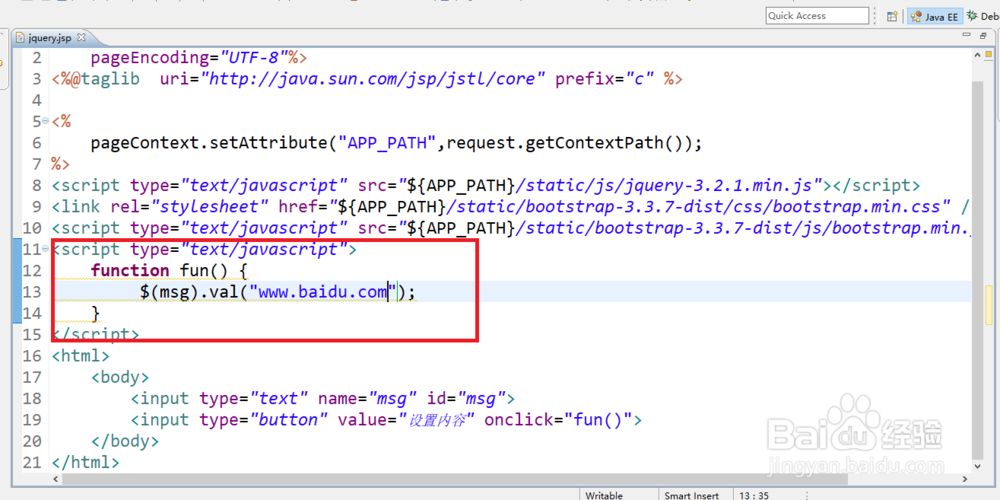The width and height of the screenshot is (1000, 500).
Task: Click the text input line with id="msg"
Action: [323, 399]
